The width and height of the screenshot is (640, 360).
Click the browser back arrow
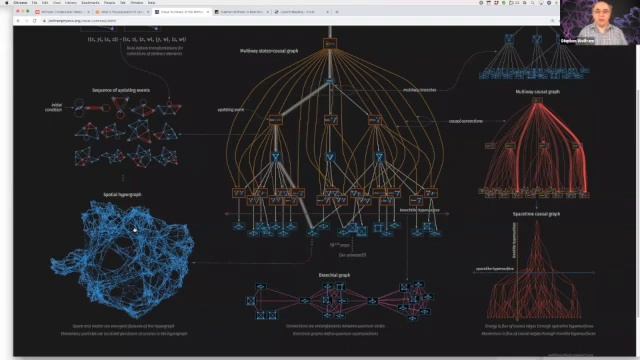point(18,20)
